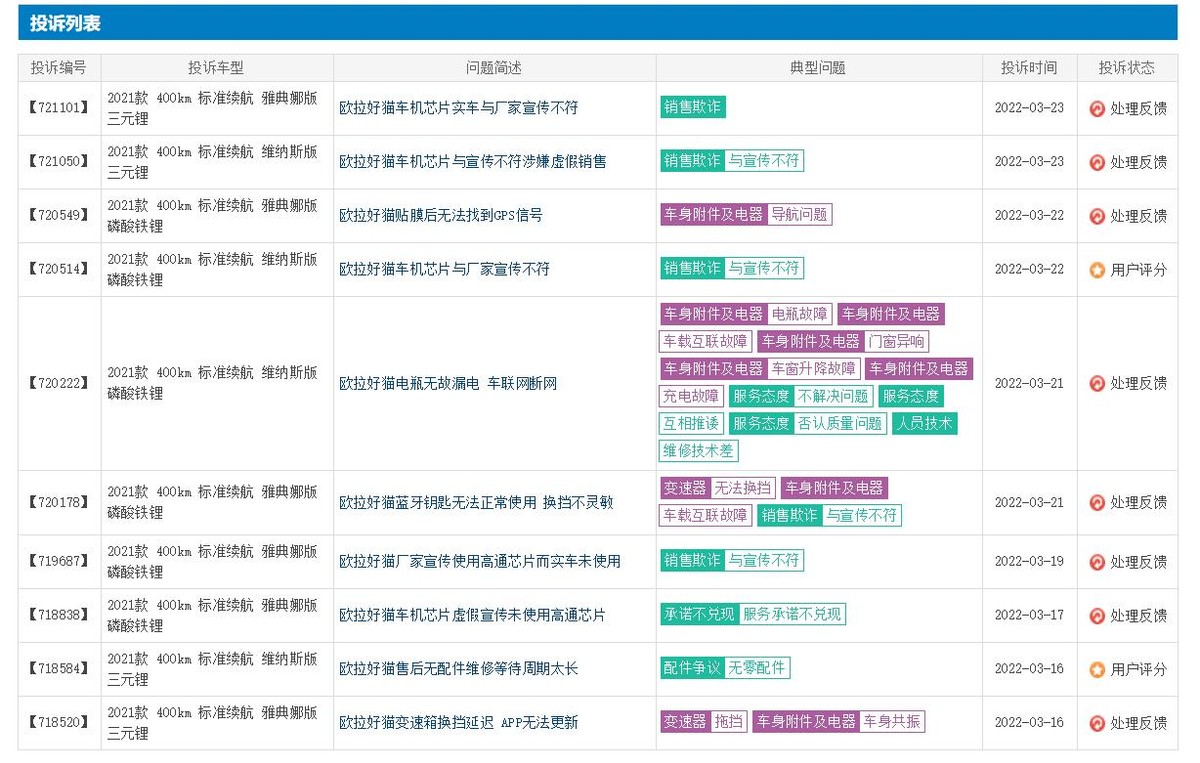The width and height of the screenshot is (1200, 763).
Task: Click status icon for complaint 721050
Action: (x=1097, y=162)
